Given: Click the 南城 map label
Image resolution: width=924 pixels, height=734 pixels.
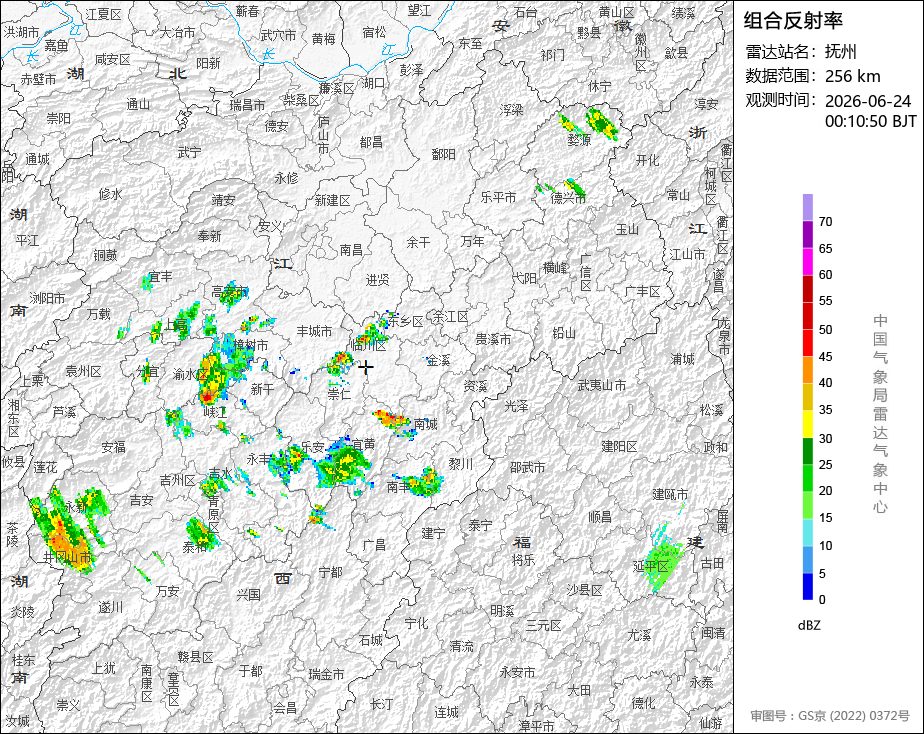Looking at the screenshot, I should click(425, 424).
